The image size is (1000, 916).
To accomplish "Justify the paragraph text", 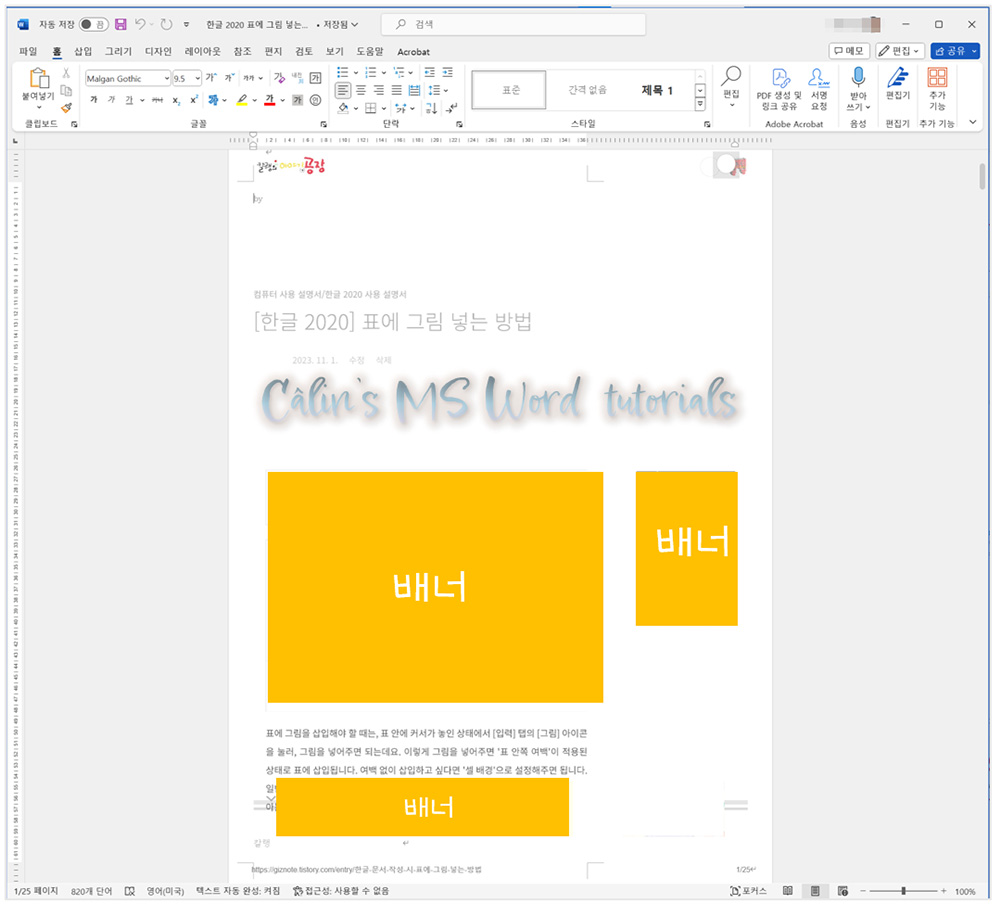I will 397,90.
